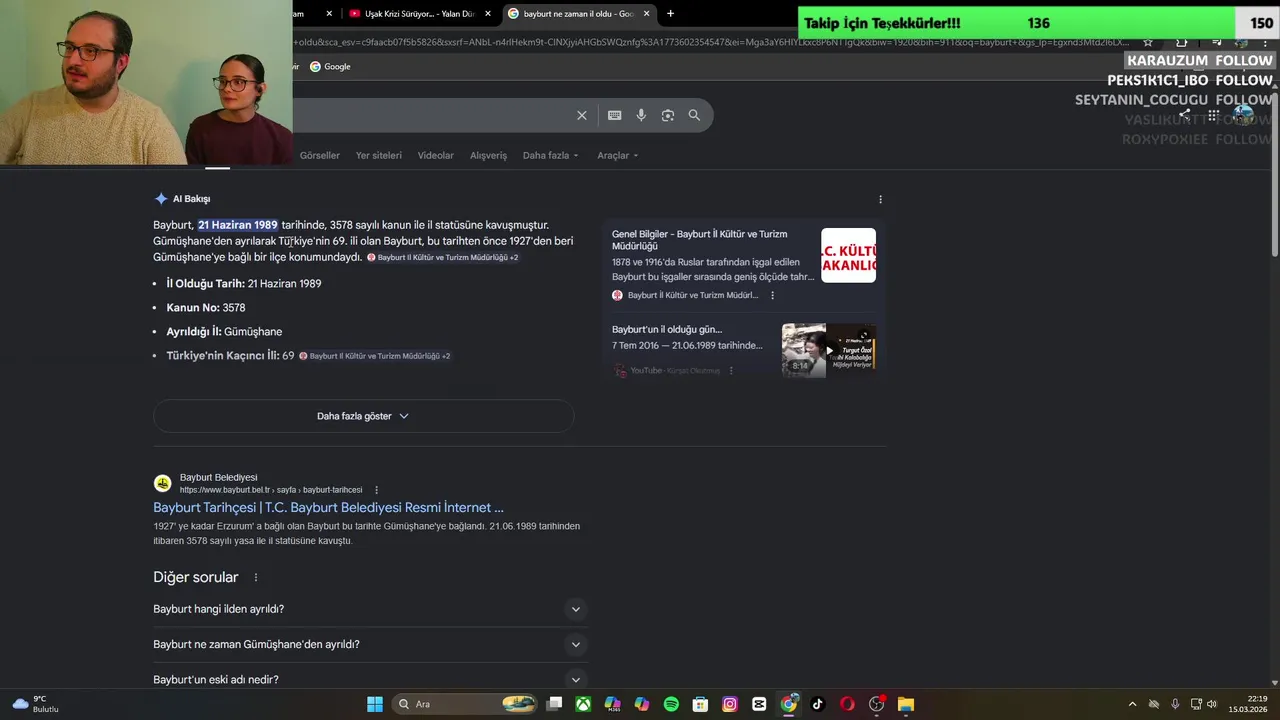
Task: Start voice search with the microphone
Action: click(x=641, y=115)
